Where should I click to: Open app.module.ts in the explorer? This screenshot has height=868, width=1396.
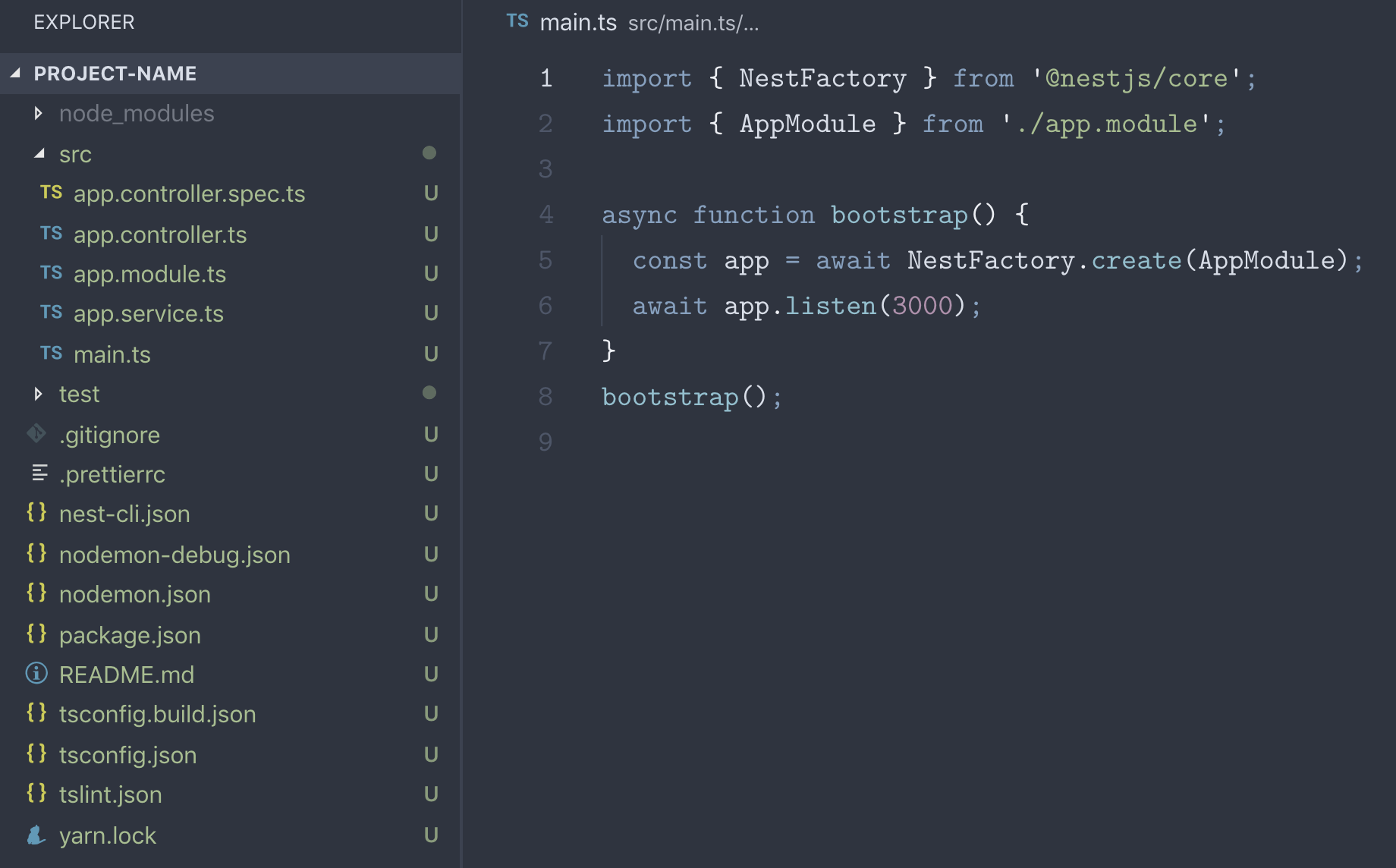tap(149, 274)
